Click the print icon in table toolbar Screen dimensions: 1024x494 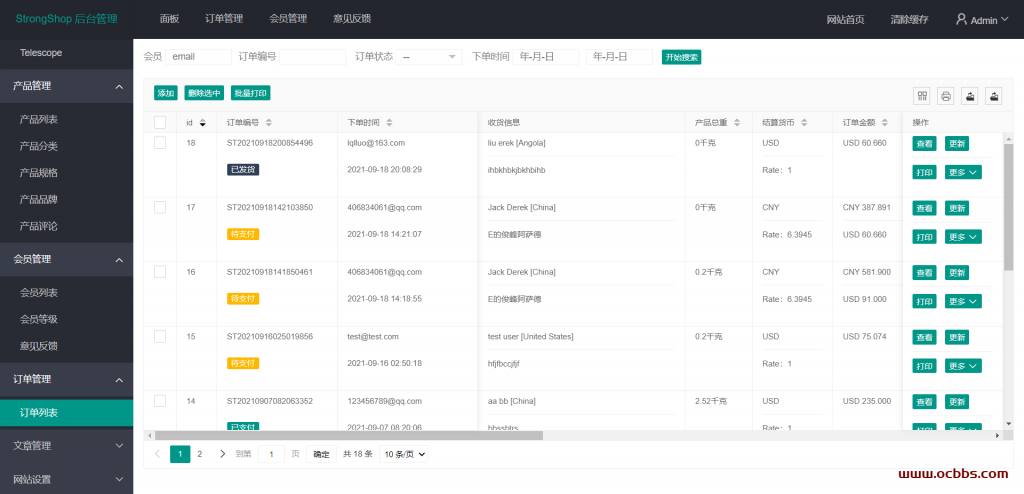click(946, 96)
